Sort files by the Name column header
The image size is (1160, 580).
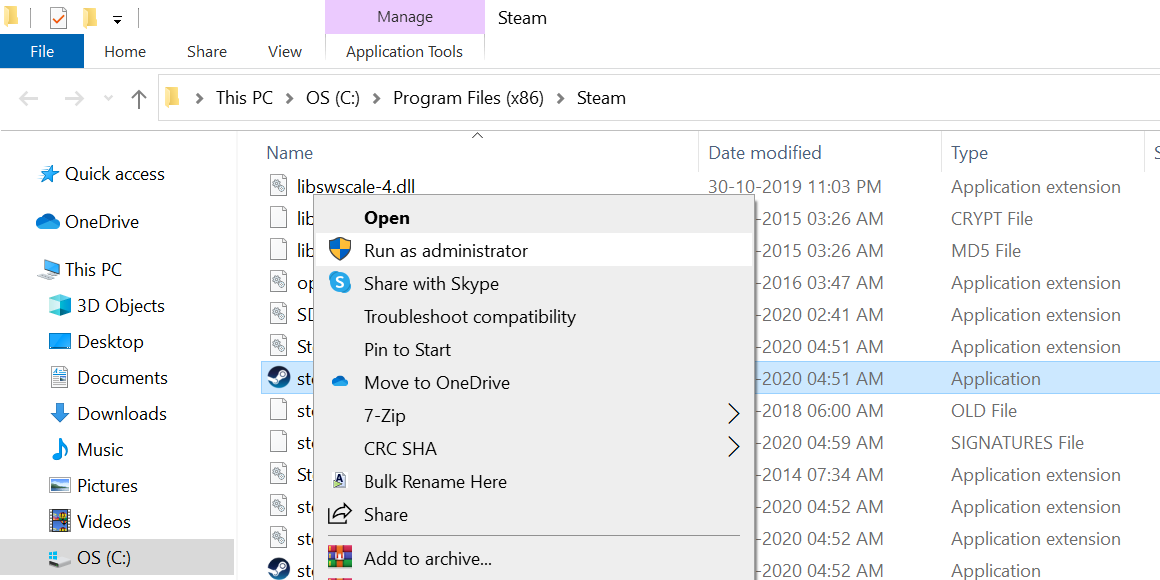coord(289,152)
